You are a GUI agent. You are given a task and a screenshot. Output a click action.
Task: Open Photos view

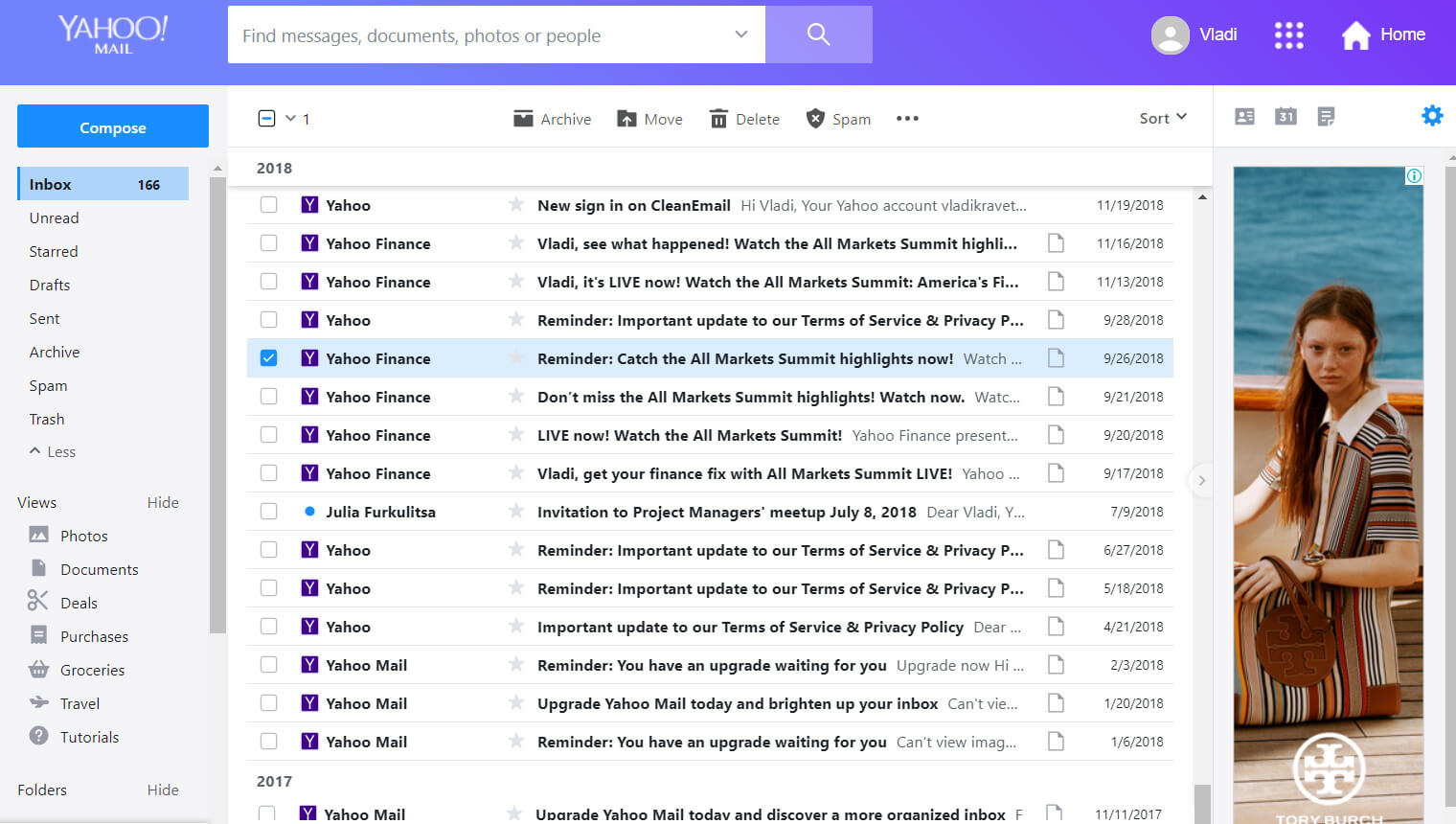(x=83, y=536)
